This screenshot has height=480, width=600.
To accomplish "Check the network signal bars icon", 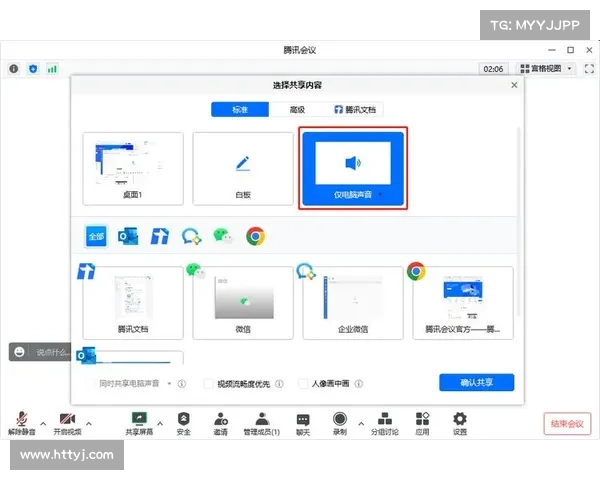I will [x=52, y=69].
